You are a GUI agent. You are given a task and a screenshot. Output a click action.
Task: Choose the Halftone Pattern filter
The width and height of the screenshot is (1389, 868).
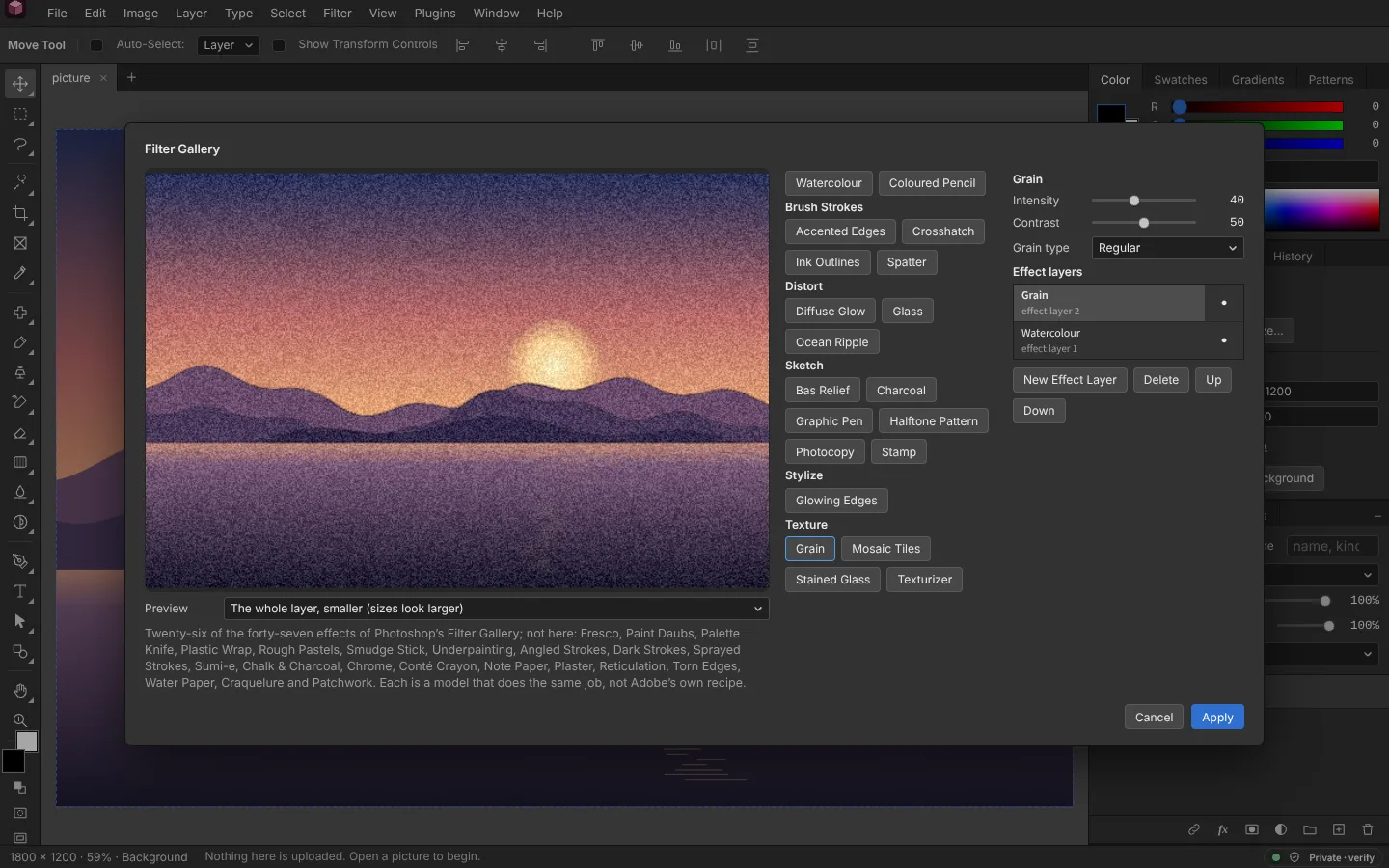[934, 421]
